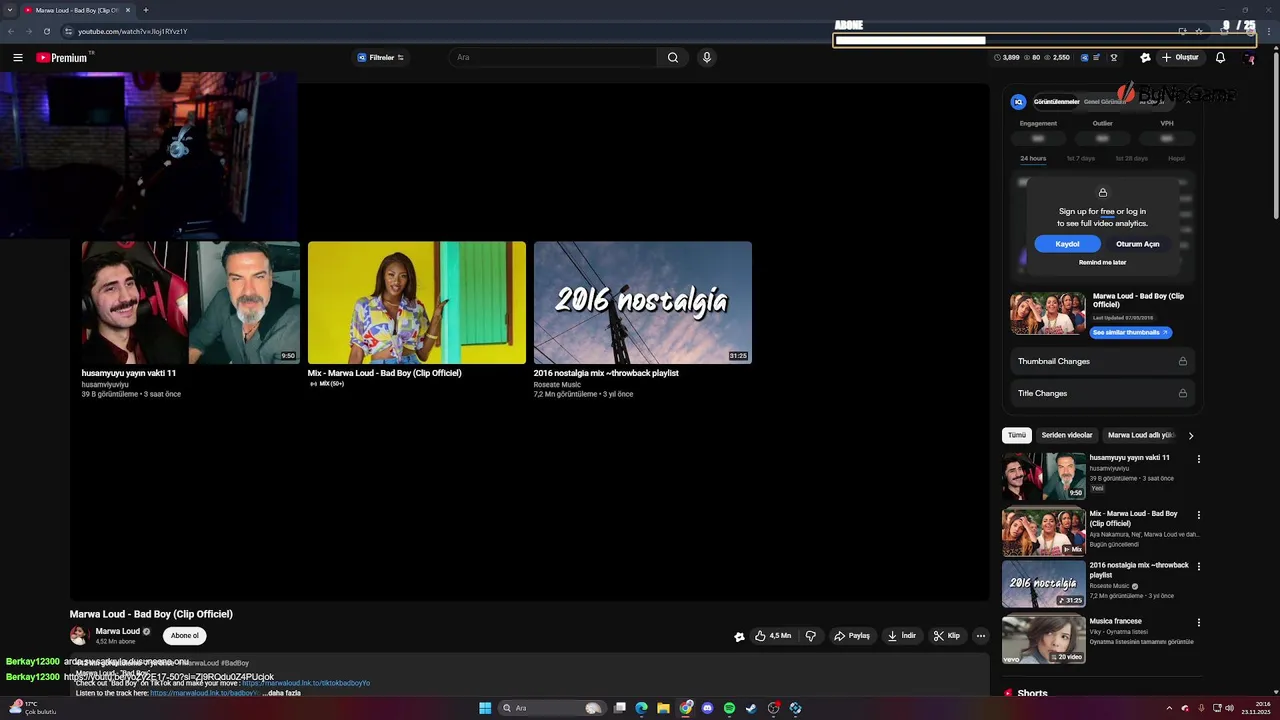Click the extension icon beside the like button
The width and height of the screenshot is (1280, 720).
[x=739, y=636]
